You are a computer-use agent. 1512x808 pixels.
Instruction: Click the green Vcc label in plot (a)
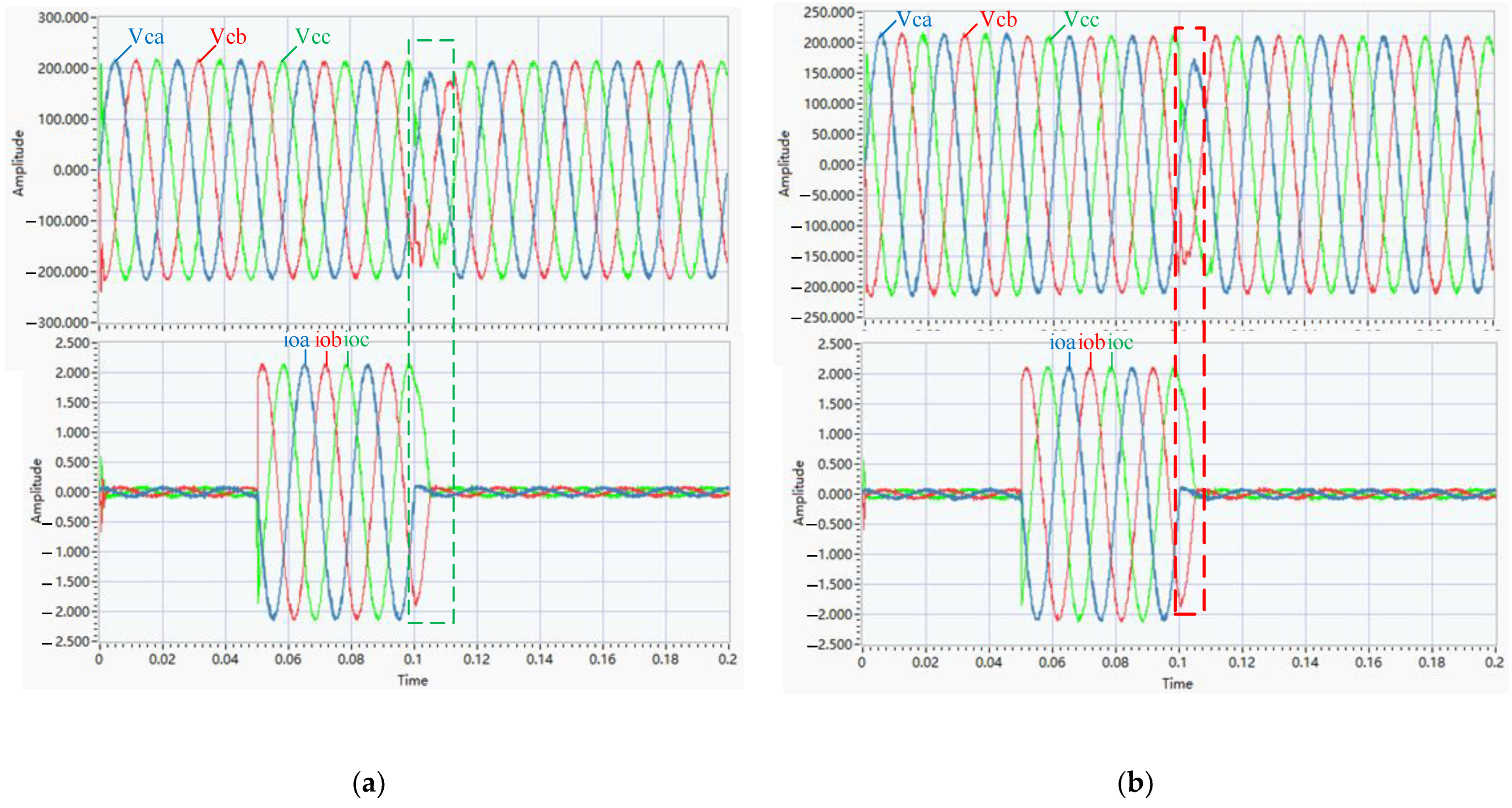click(313, 37)
